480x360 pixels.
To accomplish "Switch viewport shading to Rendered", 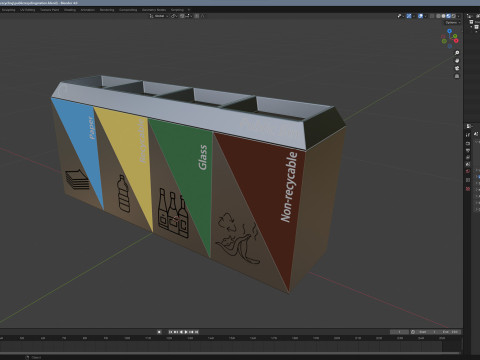I will click(454, 16).
